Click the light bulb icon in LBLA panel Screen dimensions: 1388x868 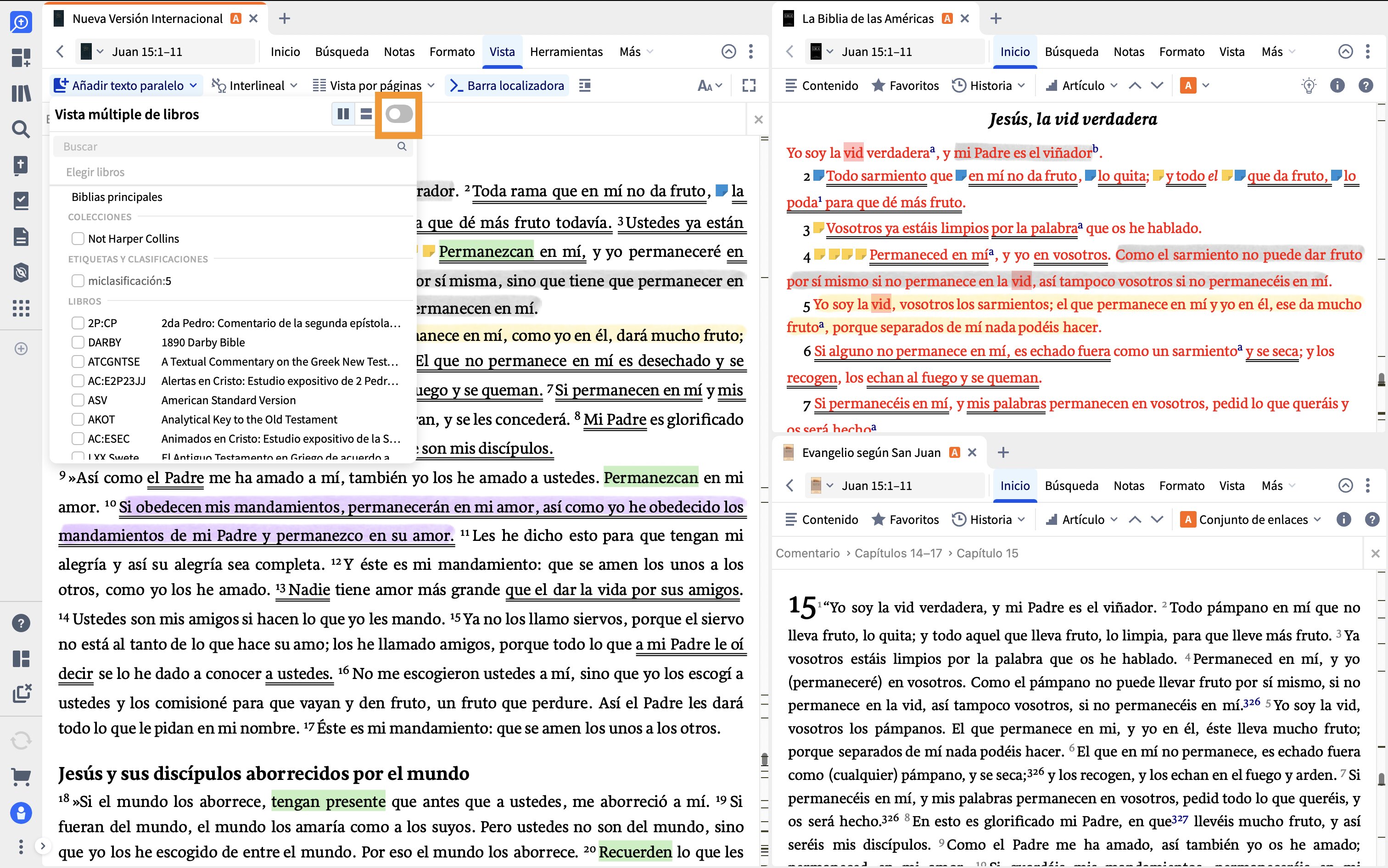(x=1308, y=85)
